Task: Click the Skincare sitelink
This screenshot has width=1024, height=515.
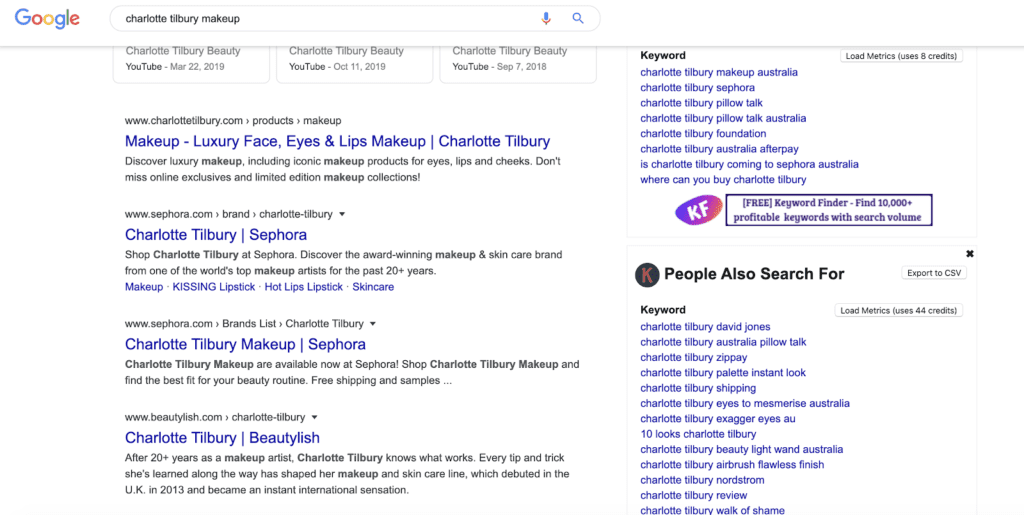Action: coord(373,287)
